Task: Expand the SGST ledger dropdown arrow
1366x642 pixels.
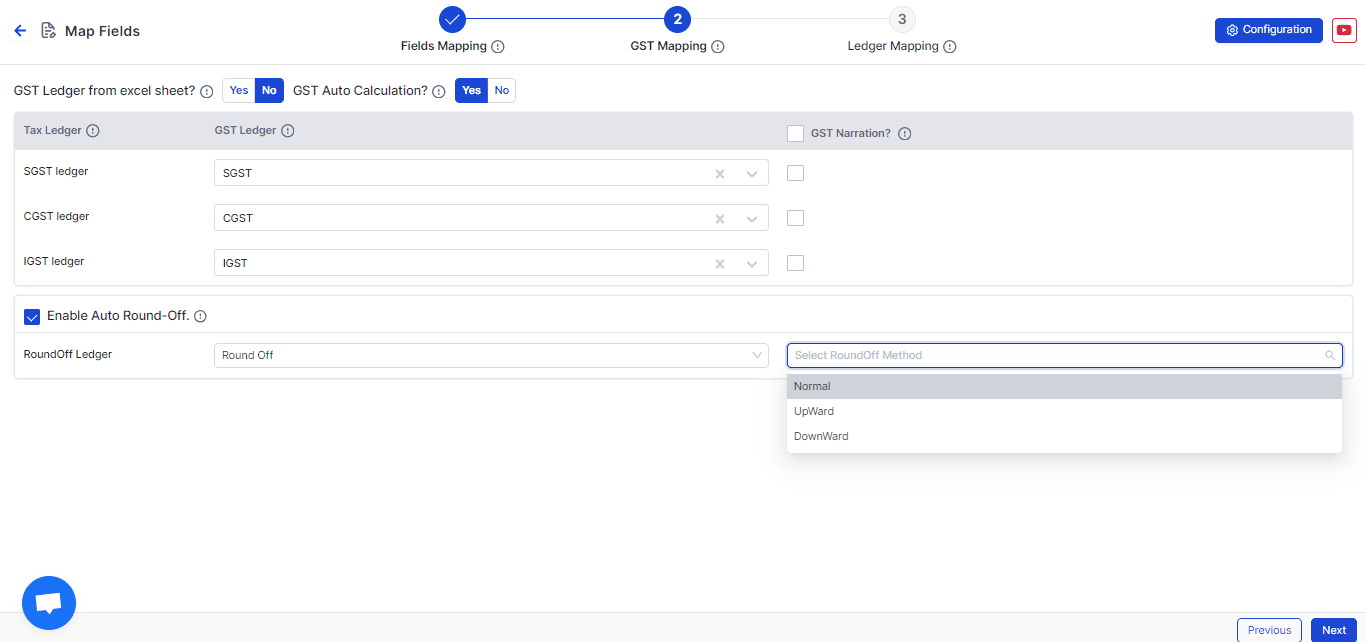Action: point(752,174)
